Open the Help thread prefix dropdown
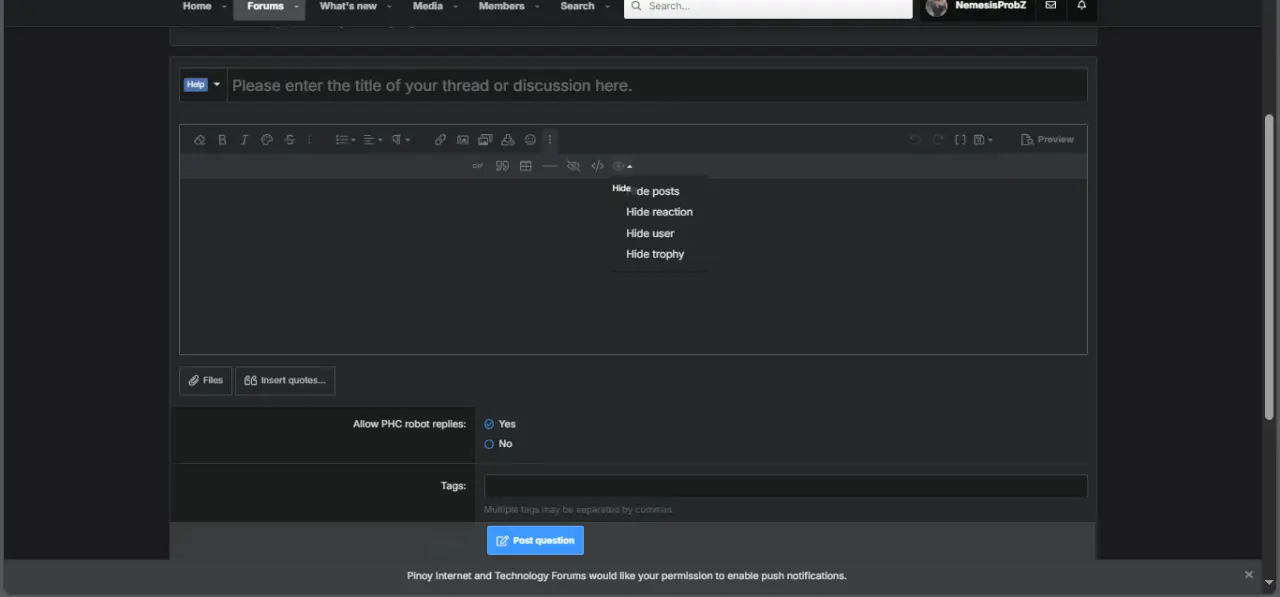The width and height of the screenshot is (1280, 597). coord(203,85)
